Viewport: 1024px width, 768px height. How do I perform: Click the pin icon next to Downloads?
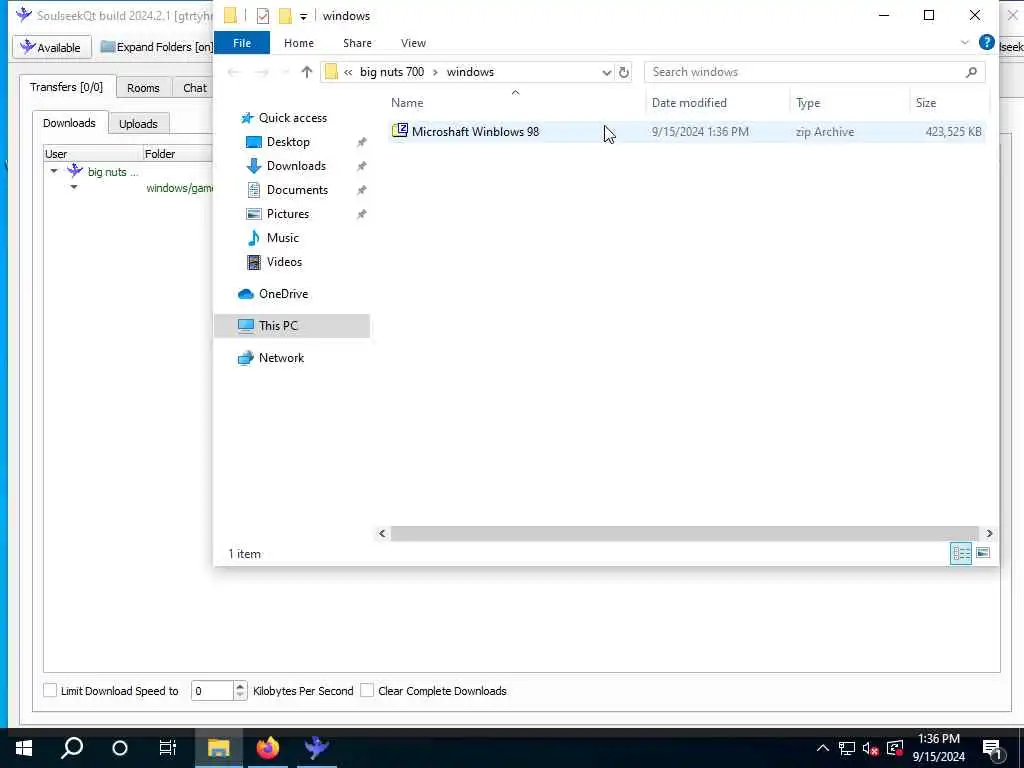(361, 167)
